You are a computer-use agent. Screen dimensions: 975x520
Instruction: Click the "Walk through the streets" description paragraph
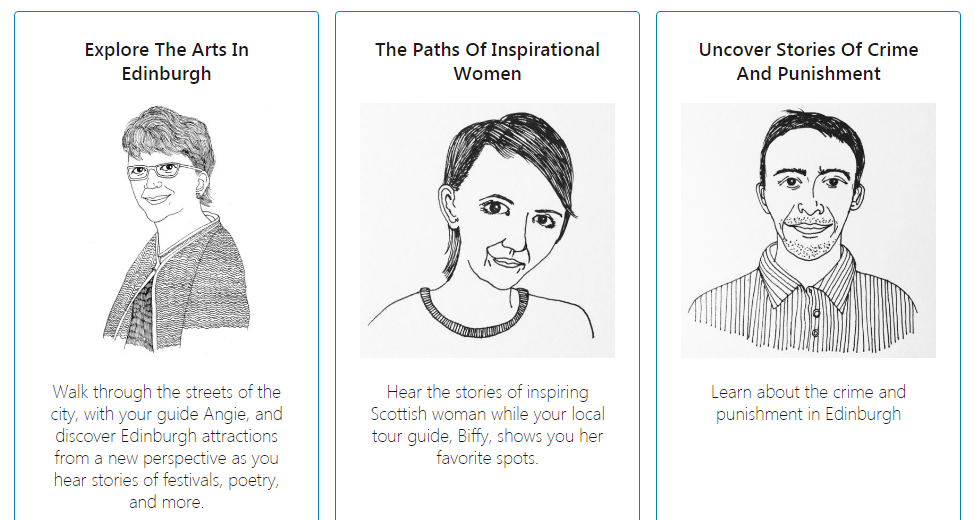point(167,447)
